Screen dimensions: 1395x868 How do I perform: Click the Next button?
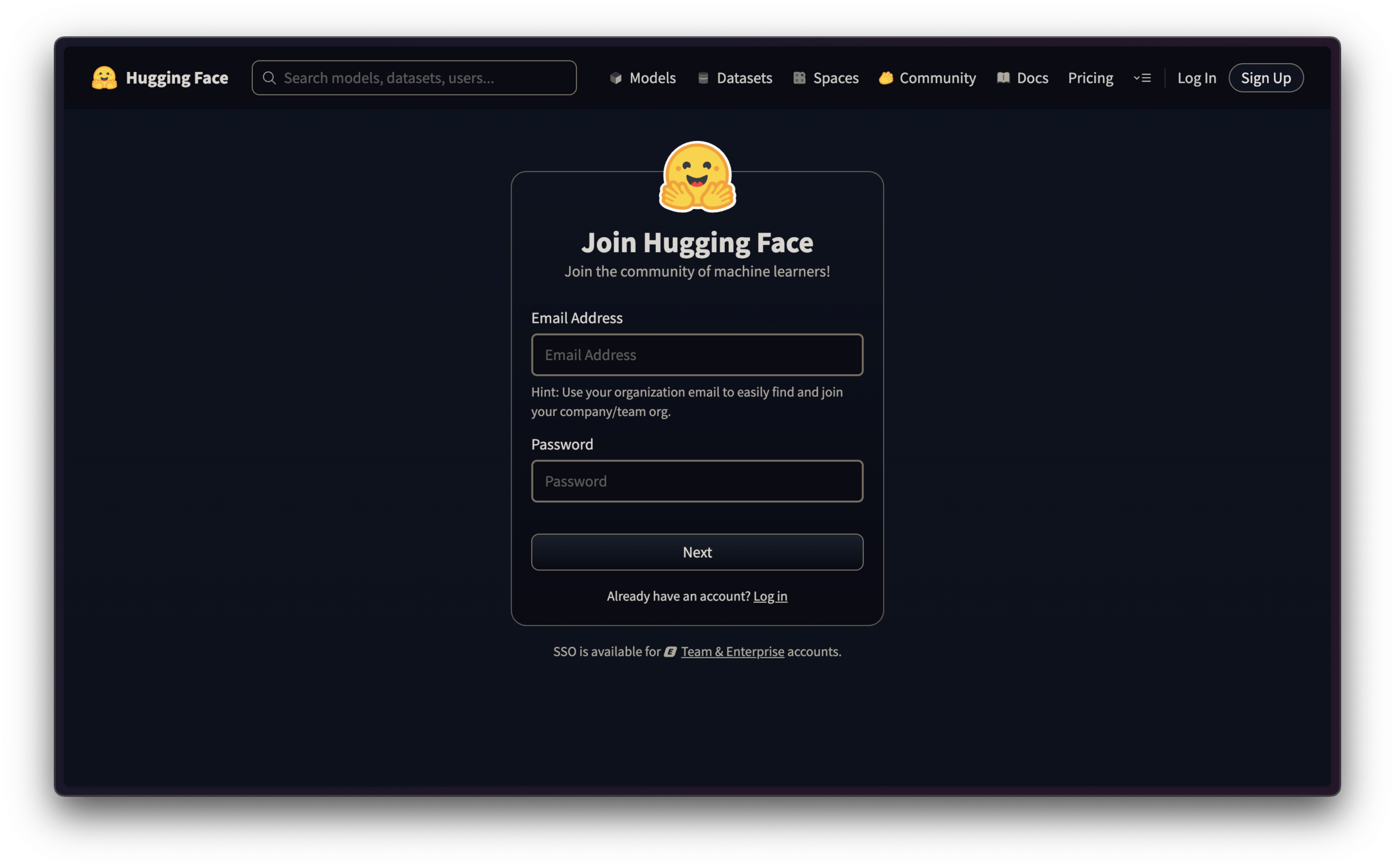697,552
